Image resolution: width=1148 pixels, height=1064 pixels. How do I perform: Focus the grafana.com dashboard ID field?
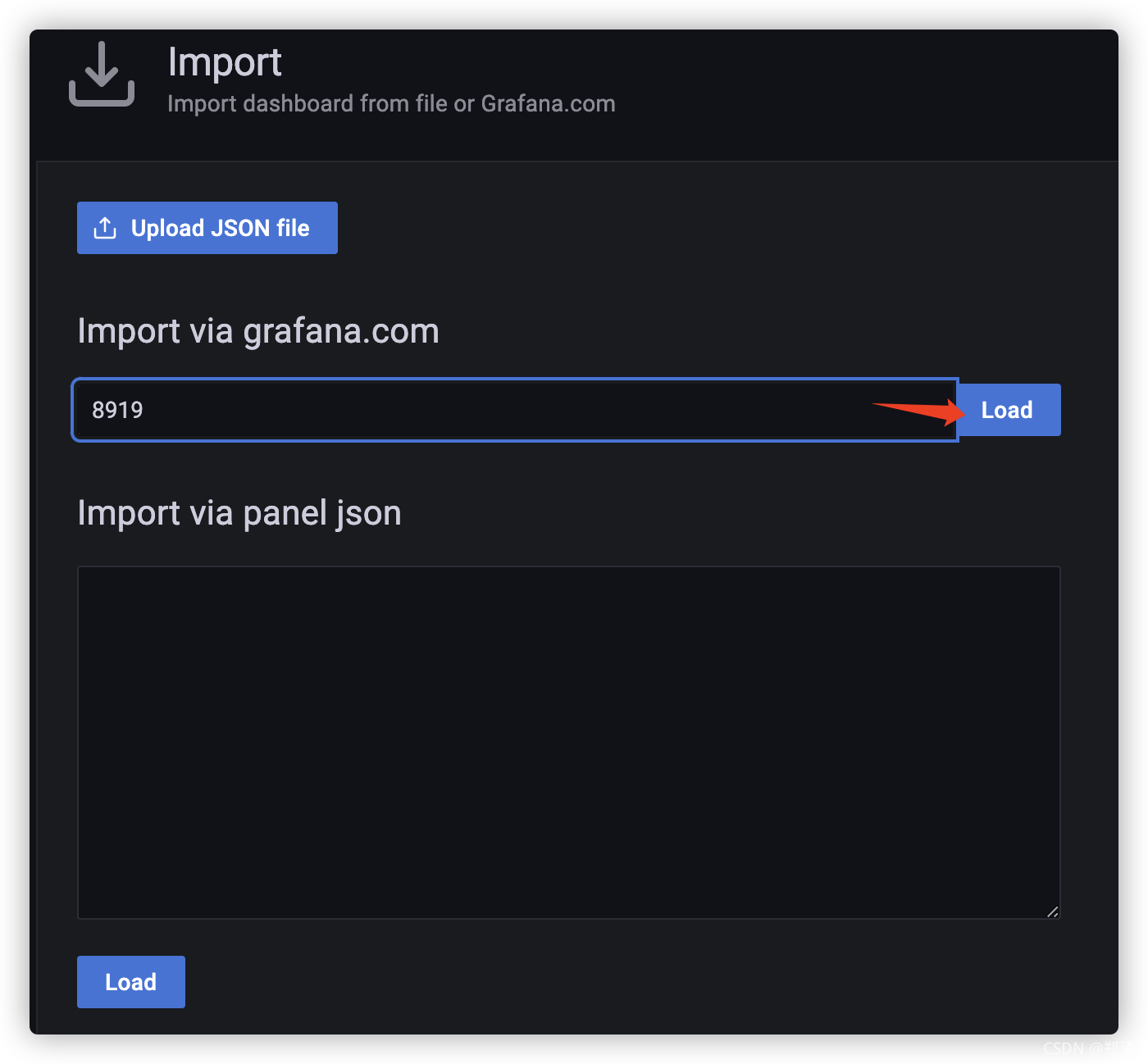coord(515,410)
